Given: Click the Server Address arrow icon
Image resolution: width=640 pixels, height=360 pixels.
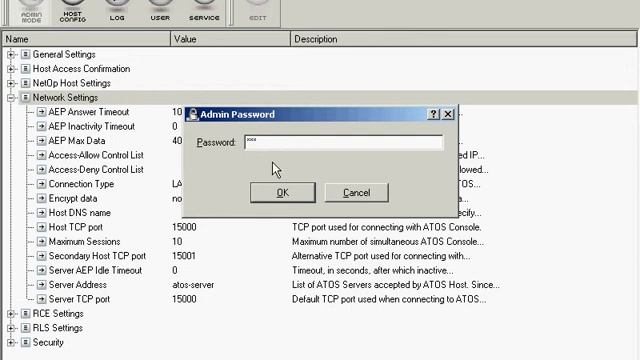Looking at the screenshot, I should click(x=41, y=285).
